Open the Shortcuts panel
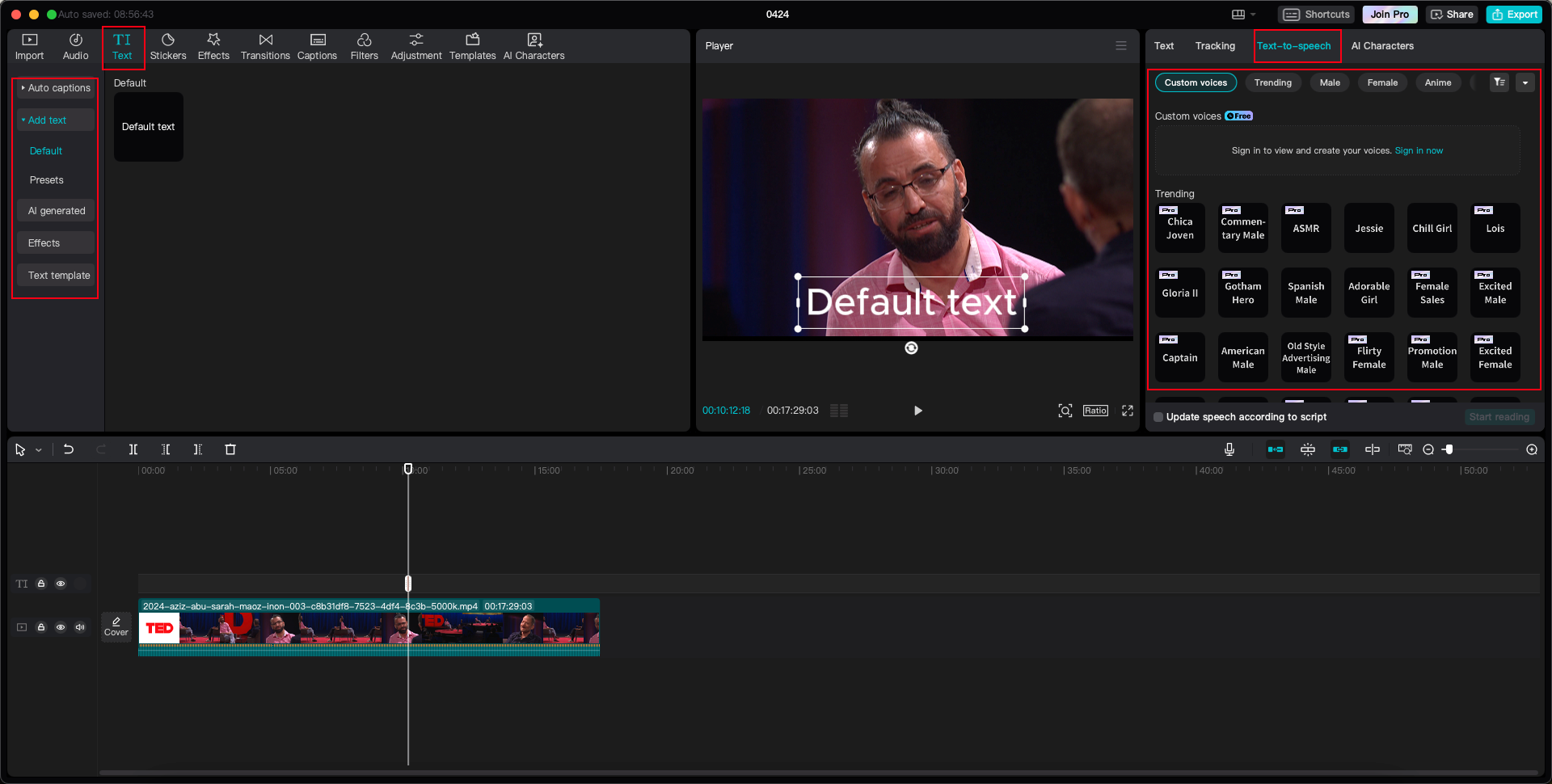This screenshot has width=1552, height=784. (x=1316, y=15)
